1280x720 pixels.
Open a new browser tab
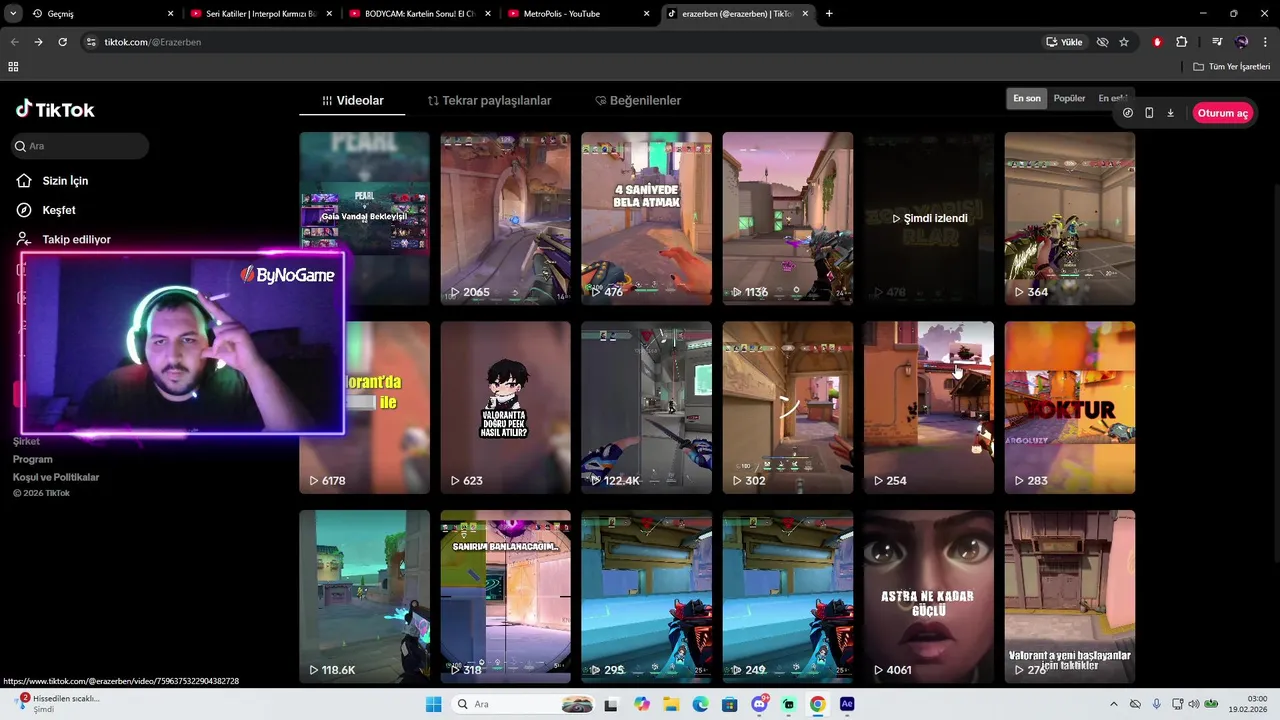coord(829,14)
